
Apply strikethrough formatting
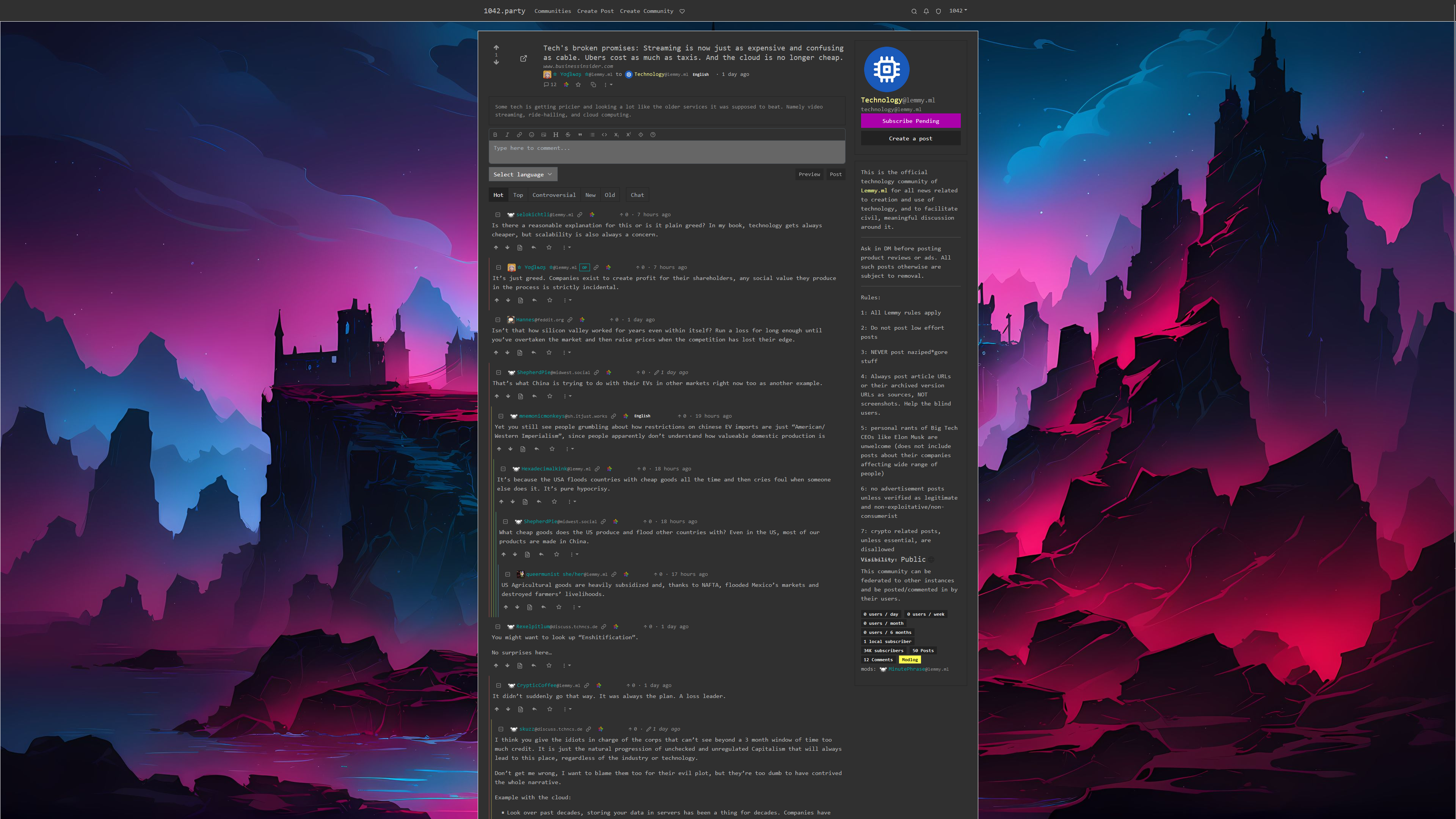[568, 135]
